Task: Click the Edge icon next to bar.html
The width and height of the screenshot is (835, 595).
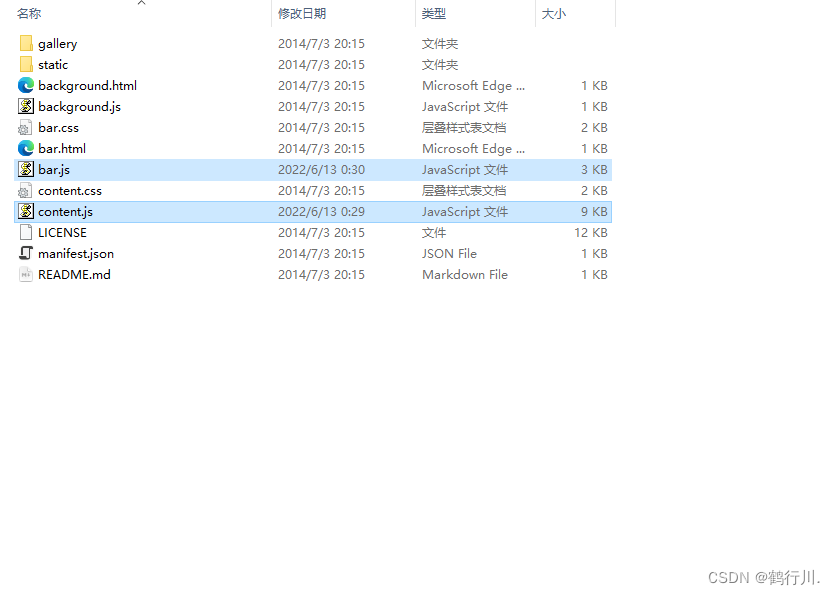Action: pos(24,148)
